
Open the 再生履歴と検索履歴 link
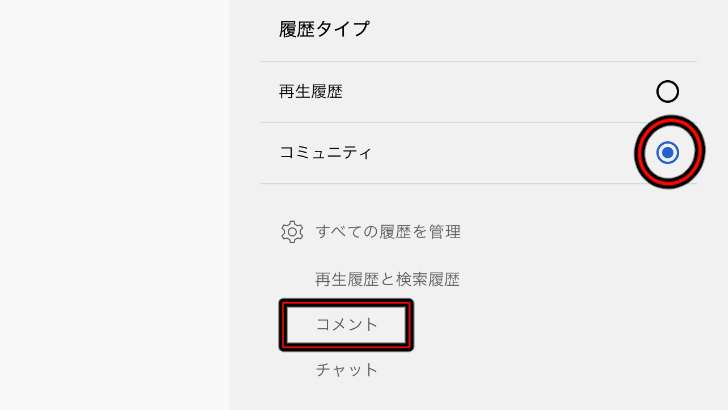(x=387, y=280)
